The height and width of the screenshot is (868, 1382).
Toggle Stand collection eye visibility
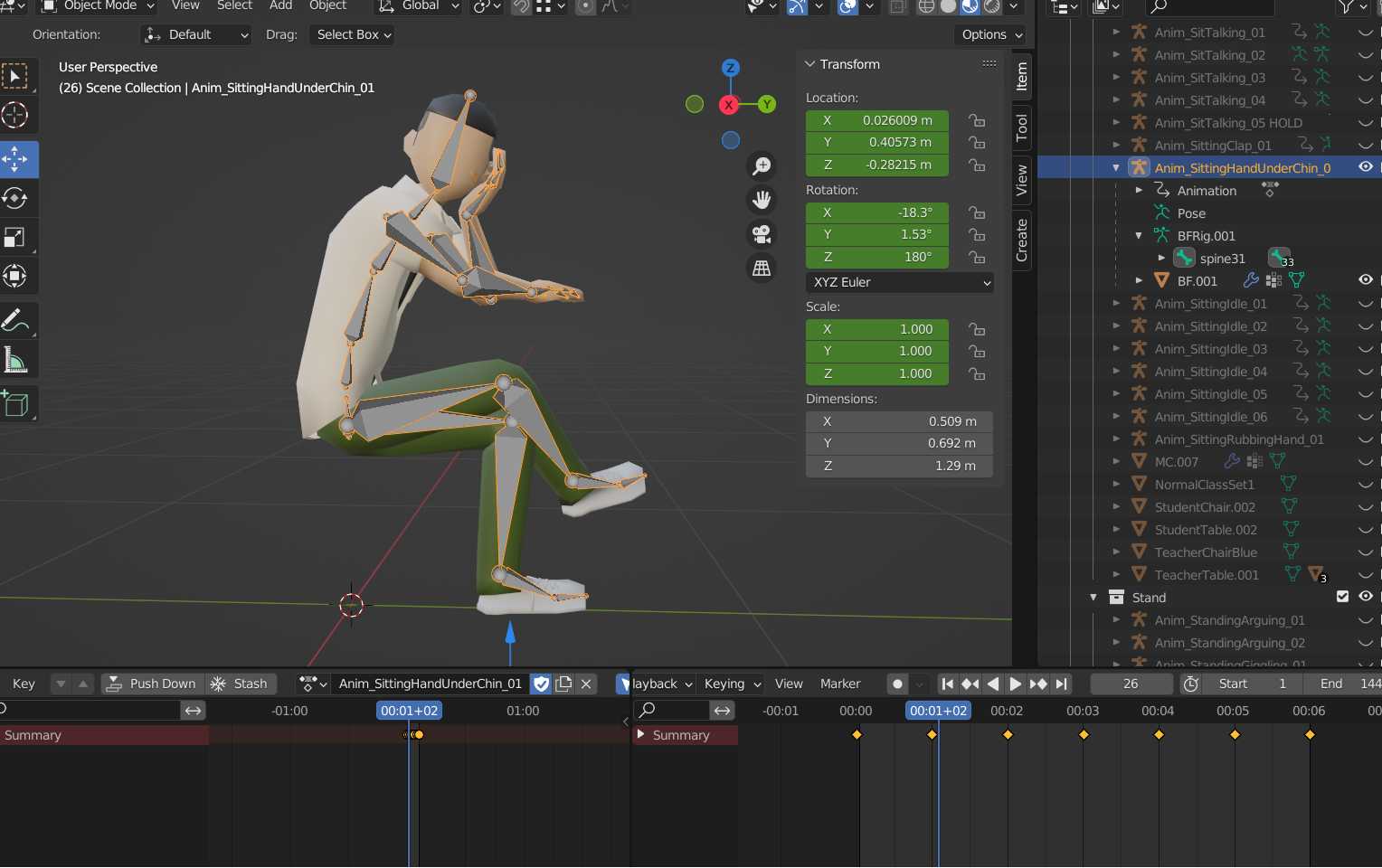coord(1366,597)
